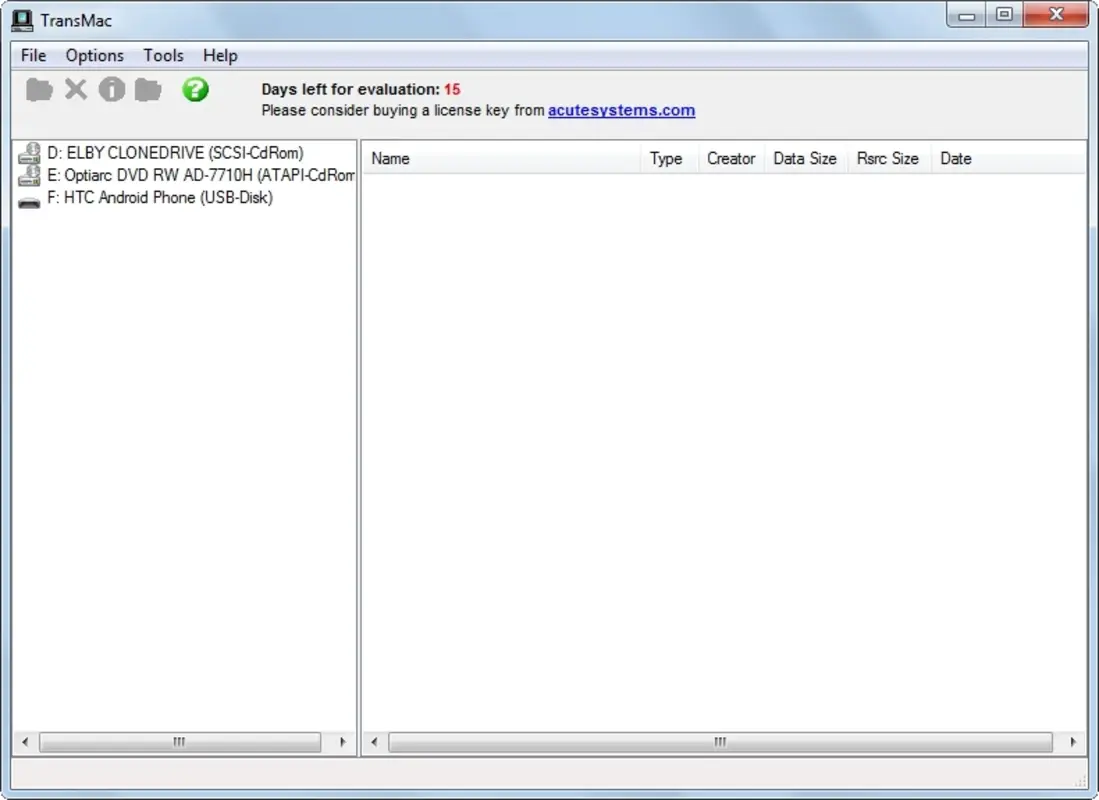Click the TransMac icon in the title bar
1099x800 pixels.
pos(22,18)
